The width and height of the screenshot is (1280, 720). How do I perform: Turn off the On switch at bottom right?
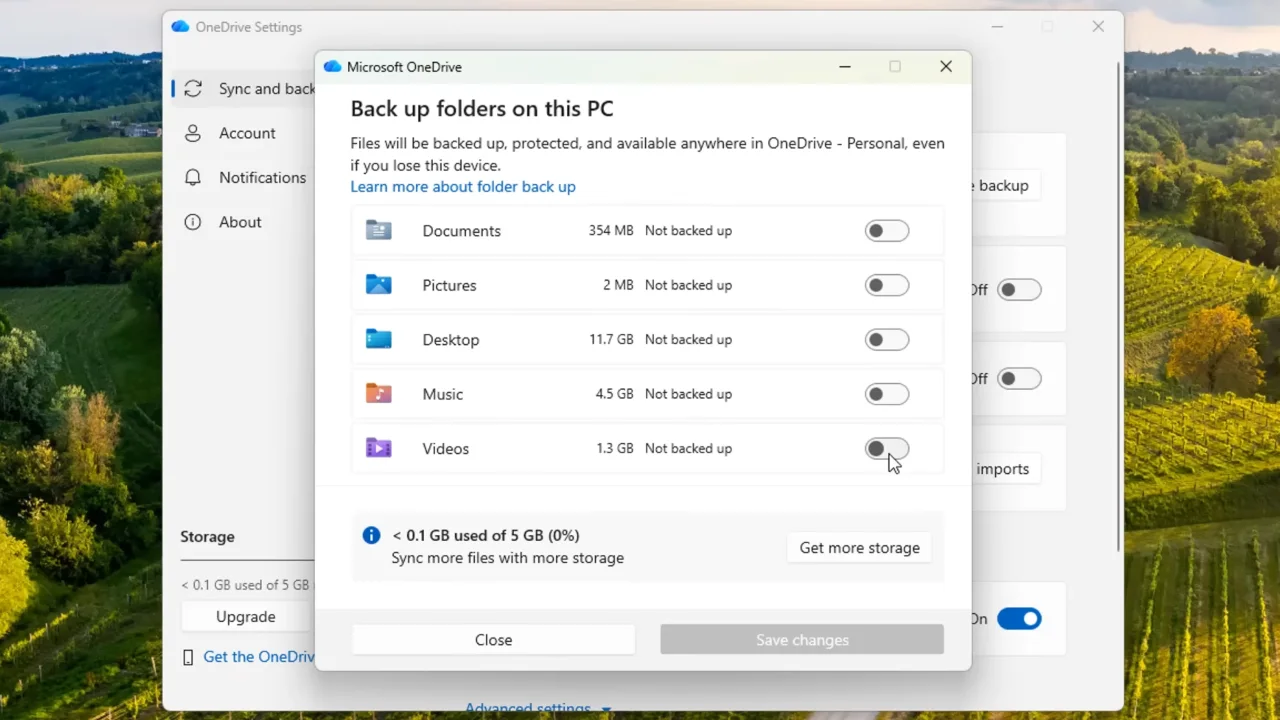tap(1019, 618)
